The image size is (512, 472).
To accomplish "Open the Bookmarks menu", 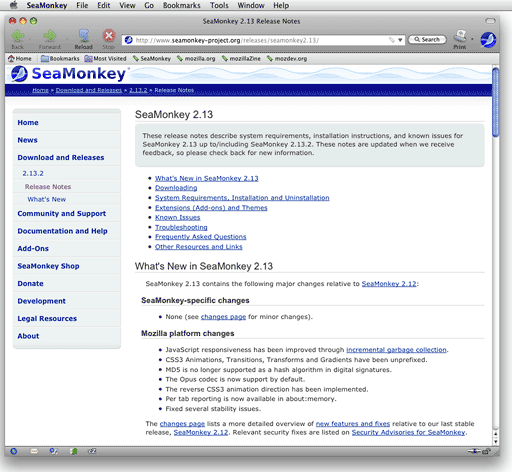I will (182, 5).
